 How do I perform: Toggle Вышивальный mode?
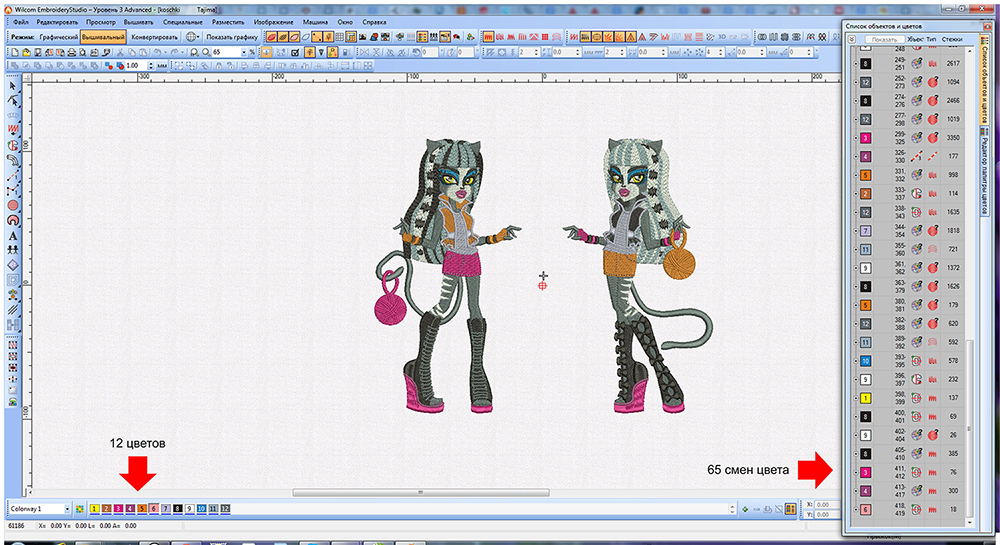tap(104, 36)
